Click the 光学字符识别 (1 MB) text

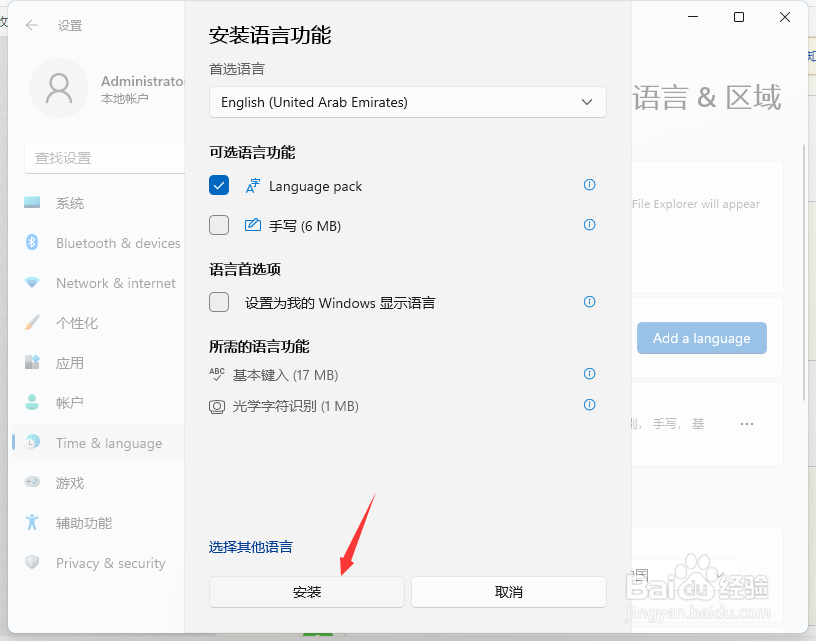pos(296,406)
